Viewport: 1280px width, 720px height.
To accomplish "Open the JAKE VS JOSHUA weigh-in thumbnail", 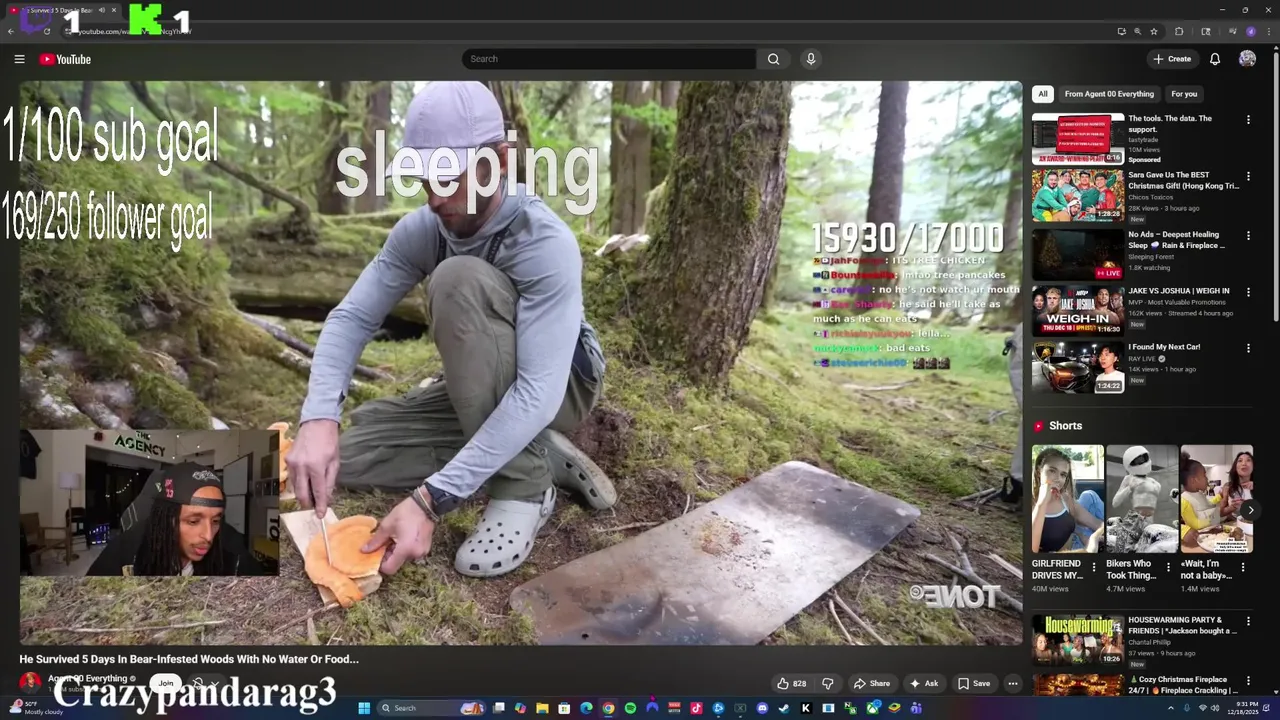I will 1078,311.
